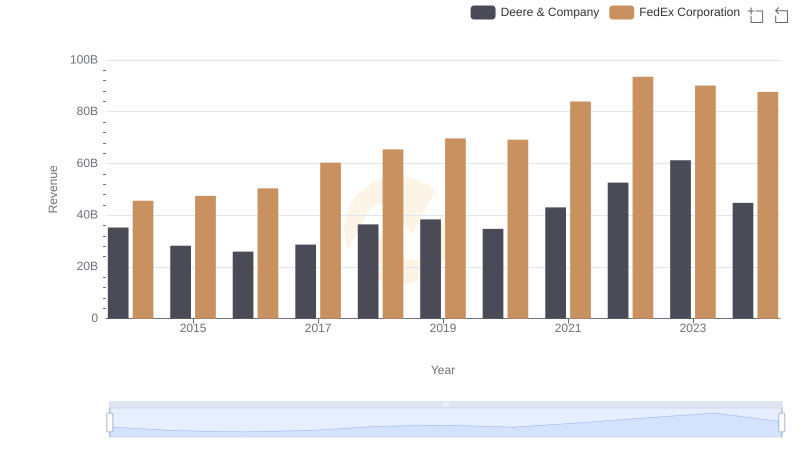Click the 2019 FedEx Corporation bar

tap(455, 228)
